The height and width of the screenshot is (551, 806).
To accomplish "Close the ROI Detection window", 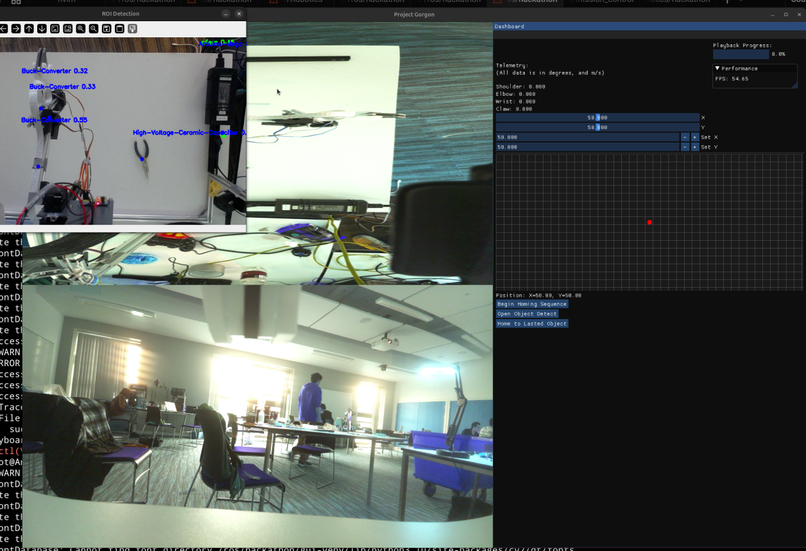I will click(x=239, y=14).
